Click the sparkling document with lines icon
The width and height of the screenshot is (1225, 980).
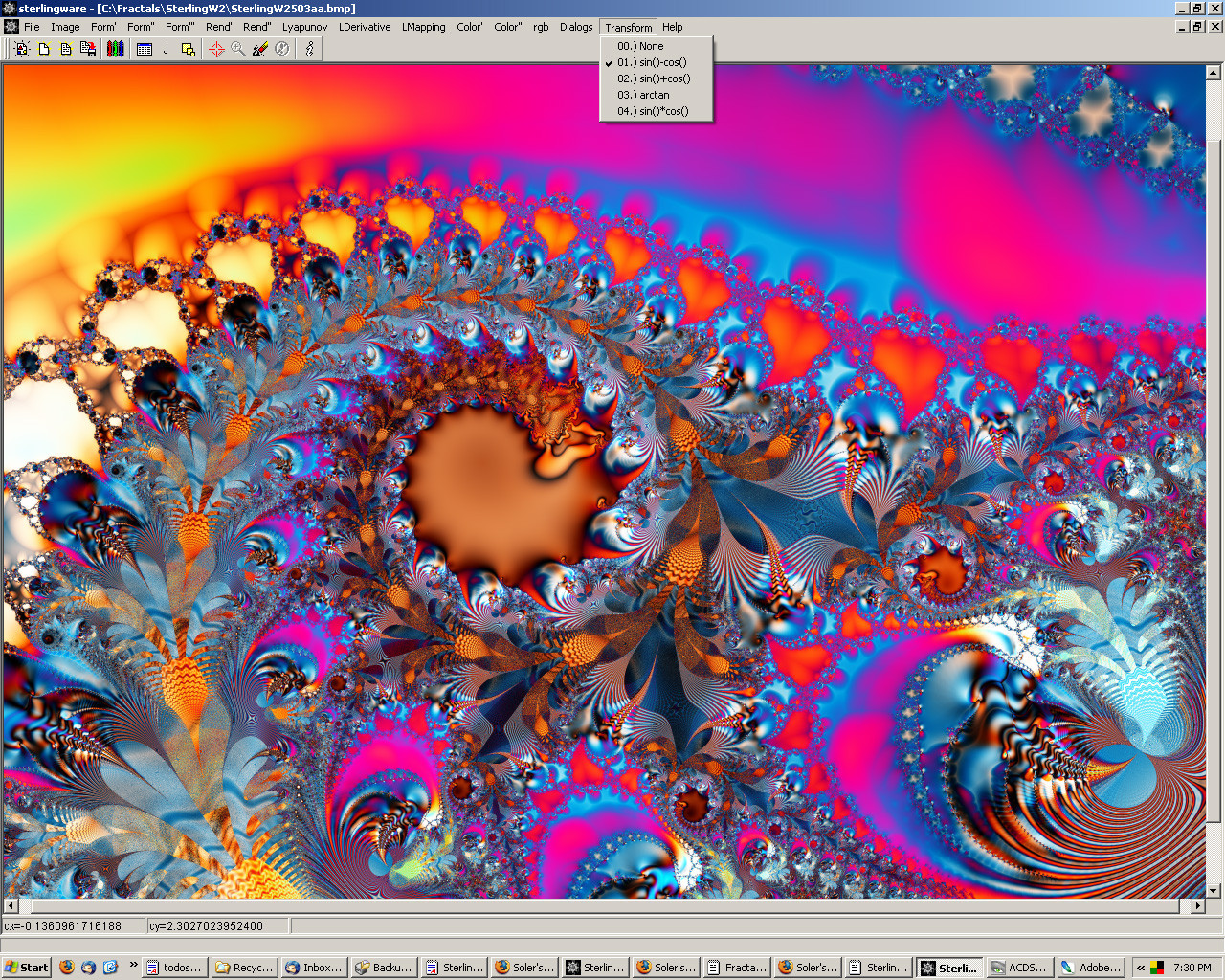click(66, 49)
